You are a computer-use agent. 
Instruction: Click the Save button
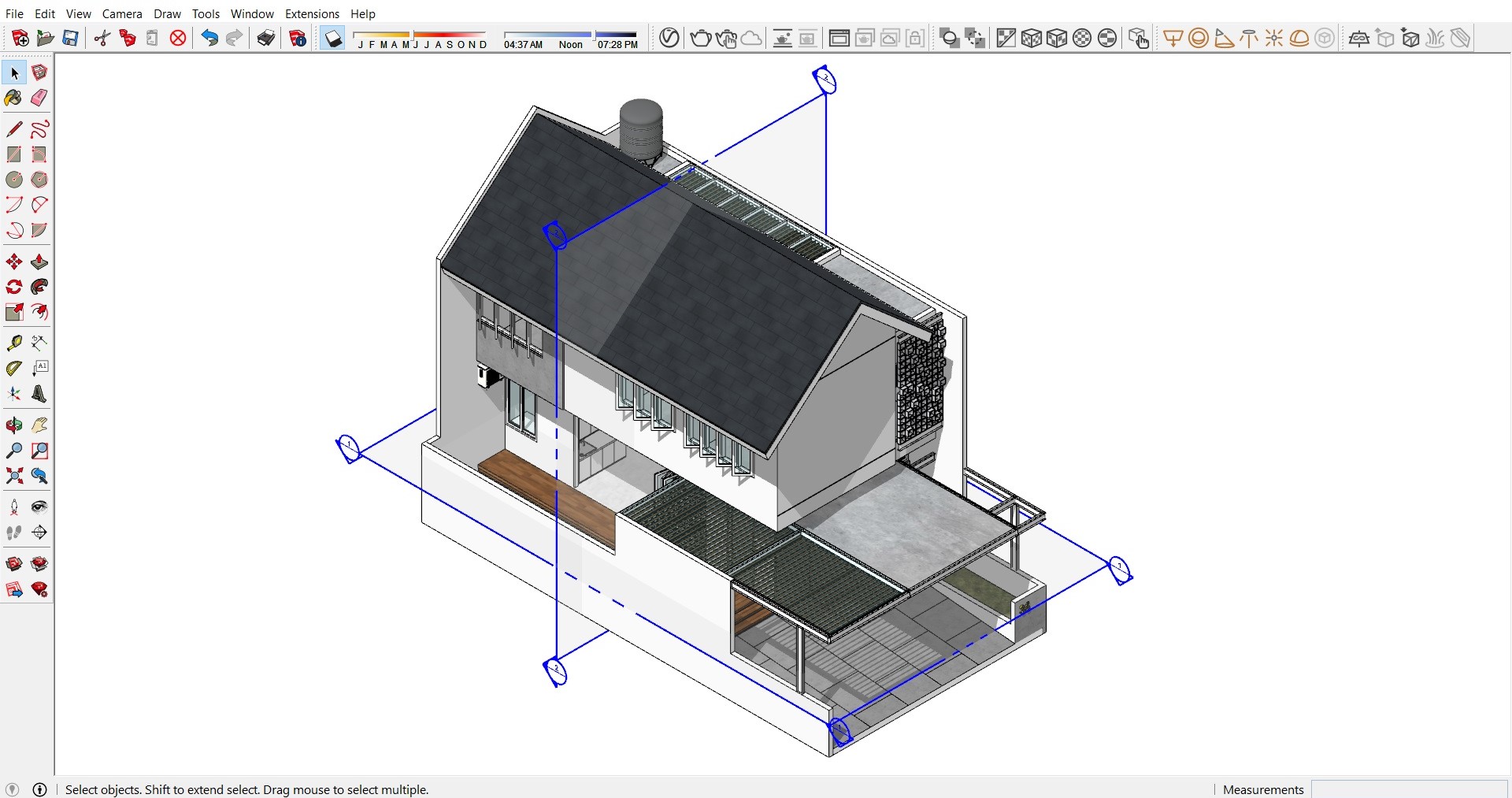69,38
